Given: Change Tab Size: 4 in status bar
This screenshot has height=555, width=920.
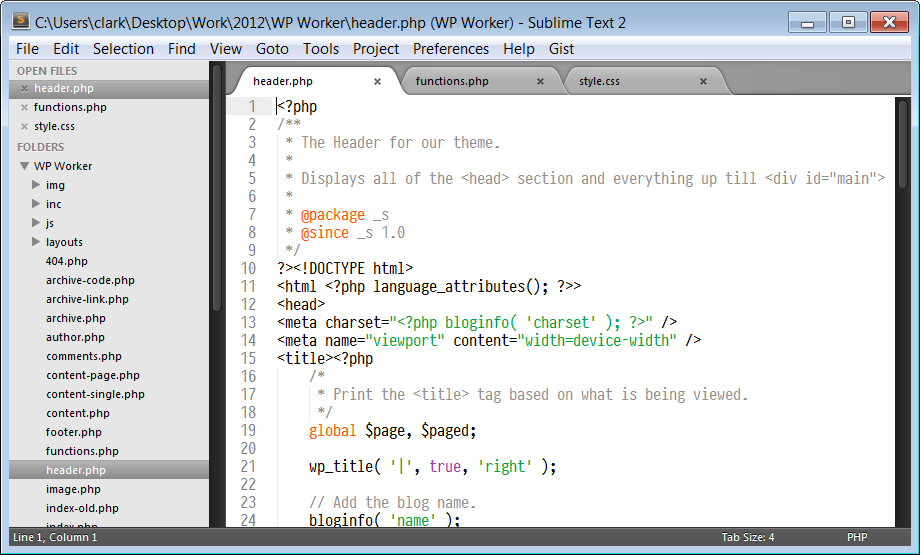Looking at the screenshot, I should [748, 537].
